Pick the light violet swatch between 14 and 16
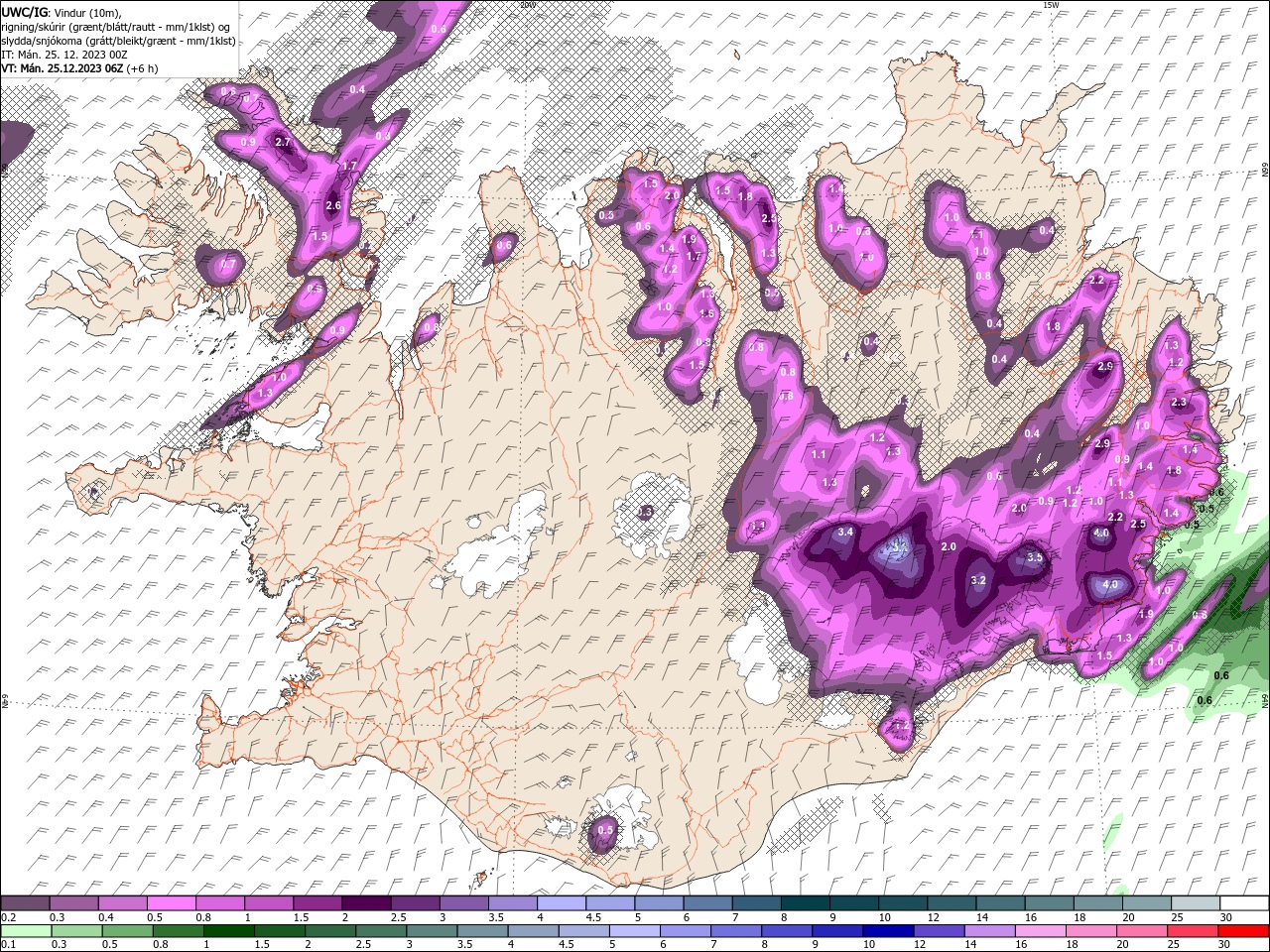This screenshot has height=952, width=1270. click(989, 930)
